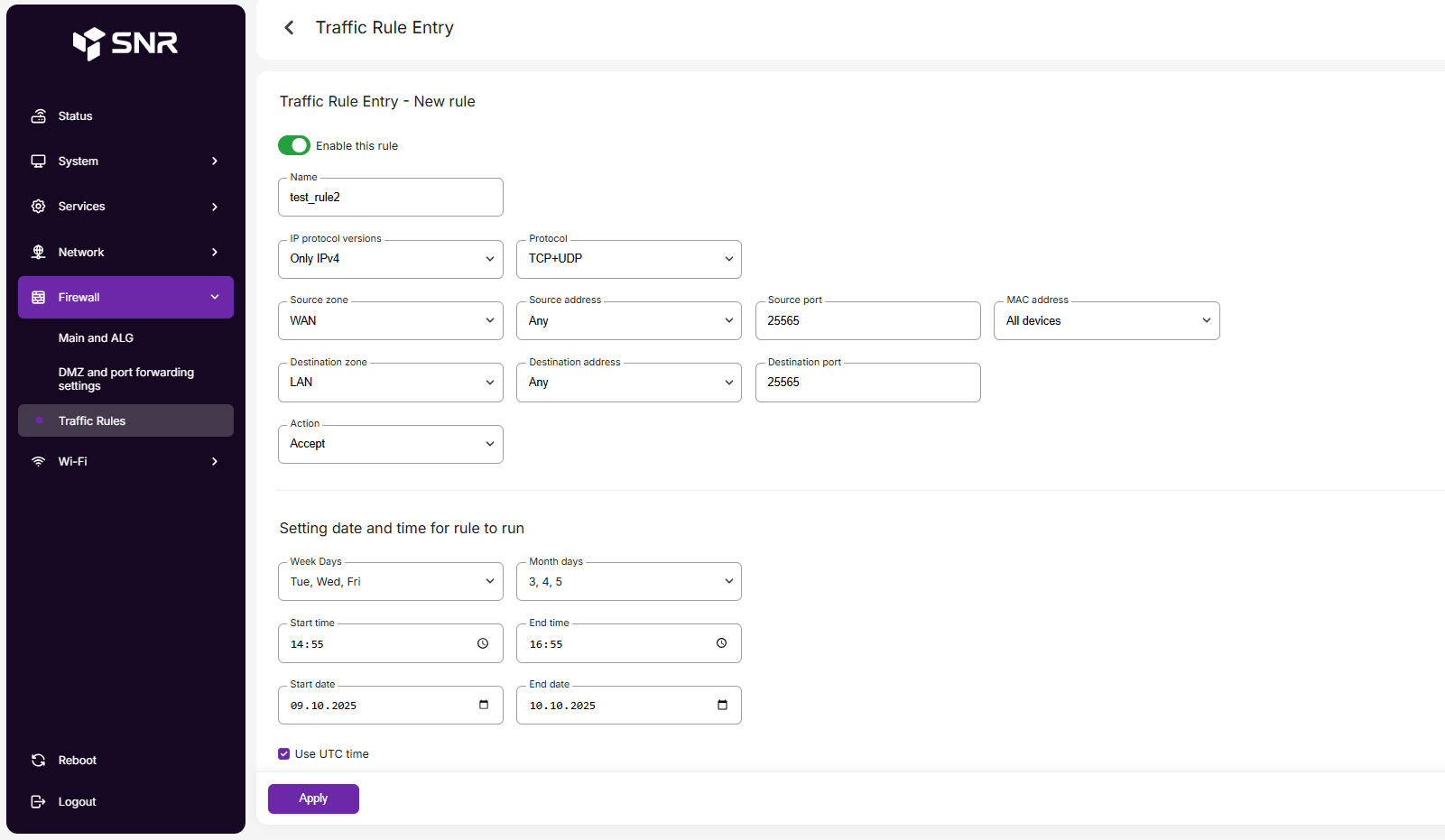Click the Logout icon in sidebar
1445x840 pixels.
[38, 802]
